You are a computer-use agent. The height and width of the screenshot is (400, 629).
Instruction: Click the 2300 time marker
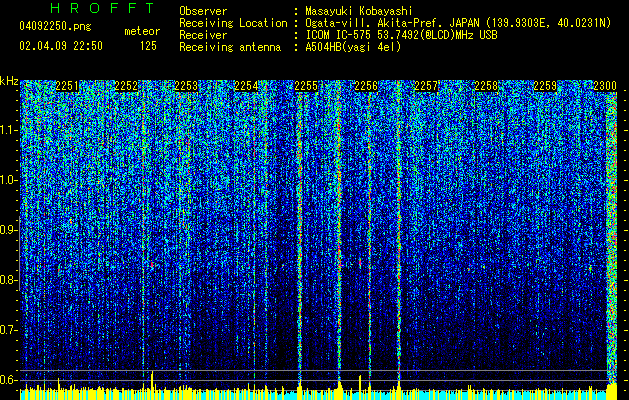(605, 86)
